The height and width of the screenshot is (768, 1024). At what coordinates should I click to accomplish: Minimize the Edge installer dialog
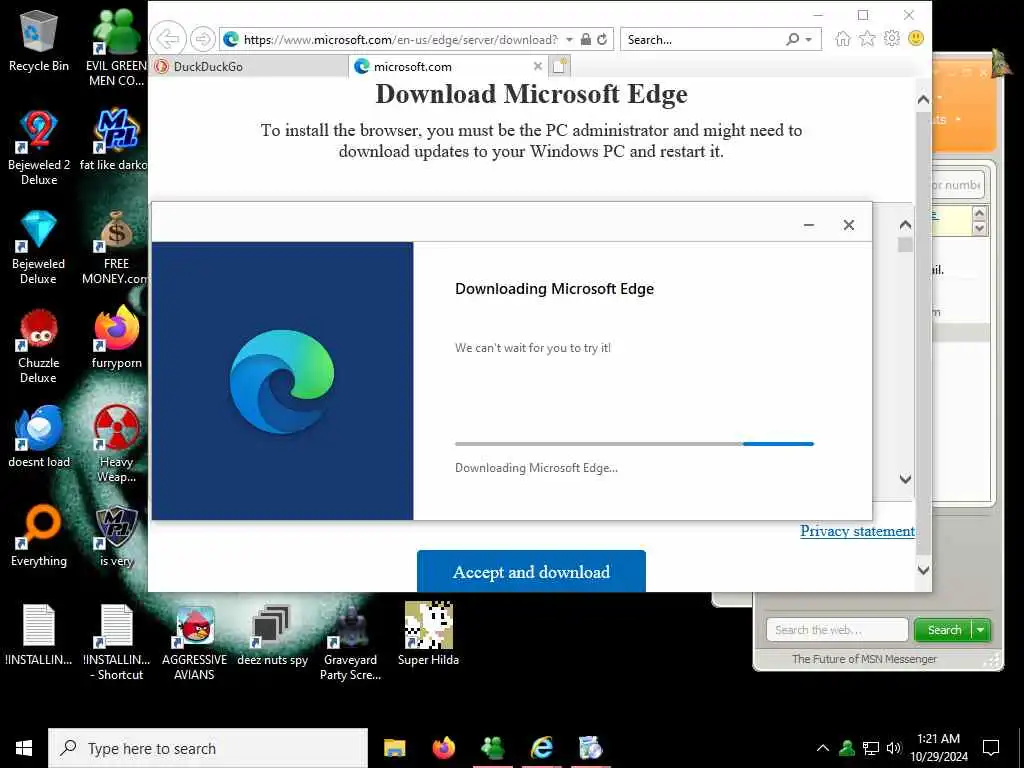pyautogui.click(x=808, y=225)
